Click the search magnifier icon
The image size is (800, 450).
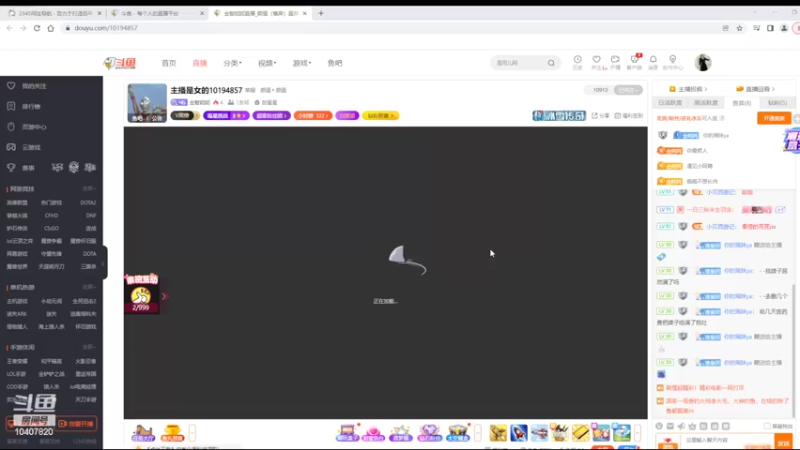point(551,63)
